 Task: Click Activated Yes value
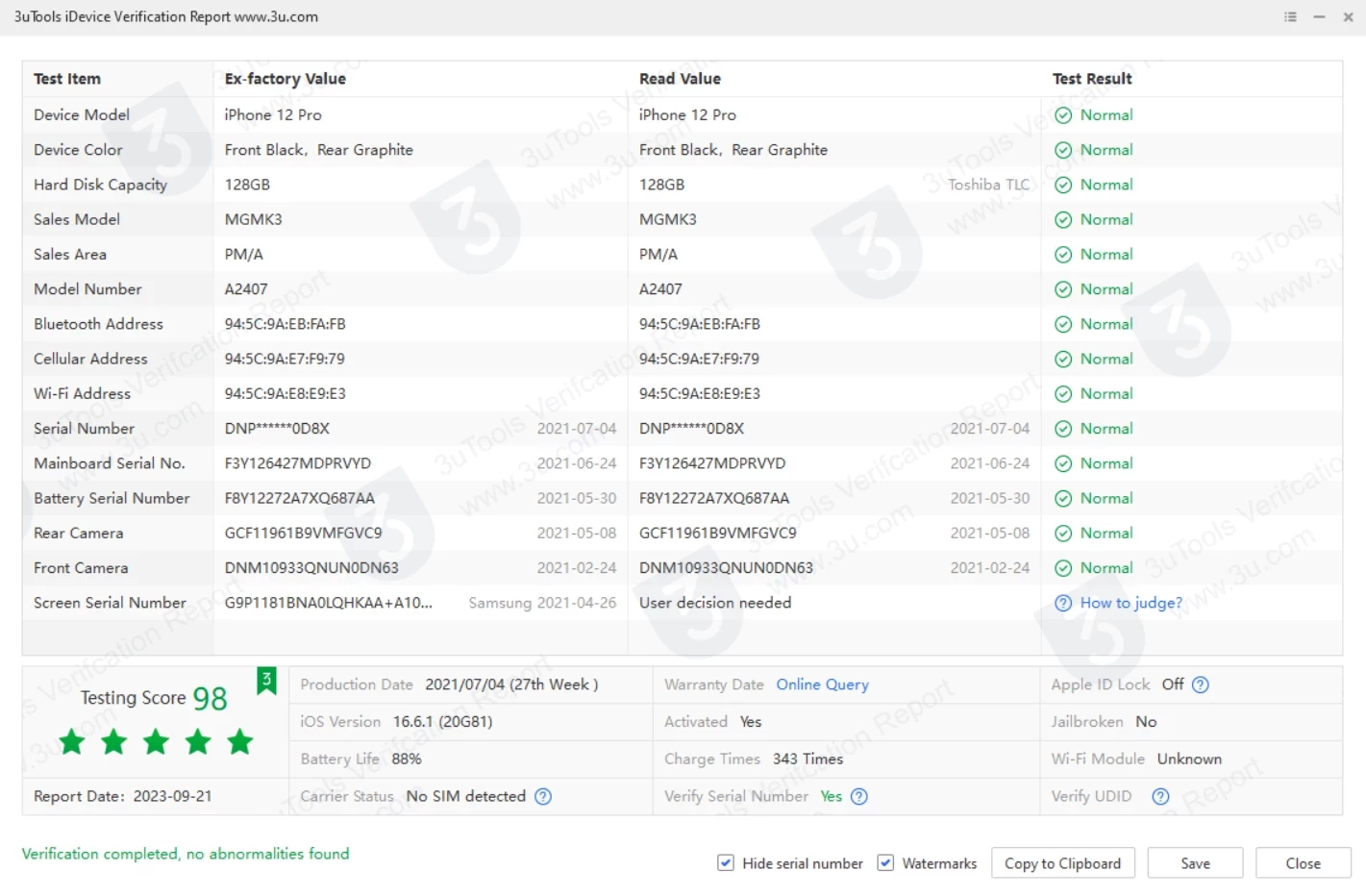pyautogui.click(x=751, y=722)
